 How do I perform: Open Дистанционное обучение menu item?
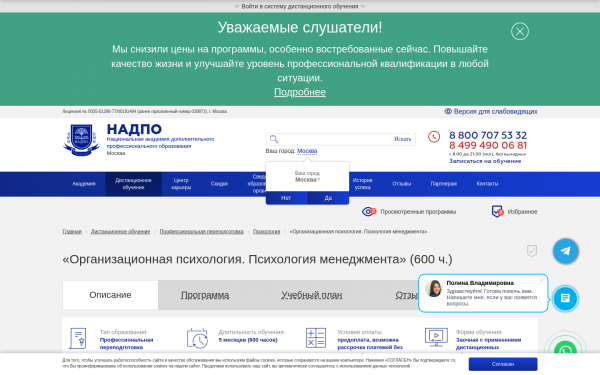coord(133,184)
